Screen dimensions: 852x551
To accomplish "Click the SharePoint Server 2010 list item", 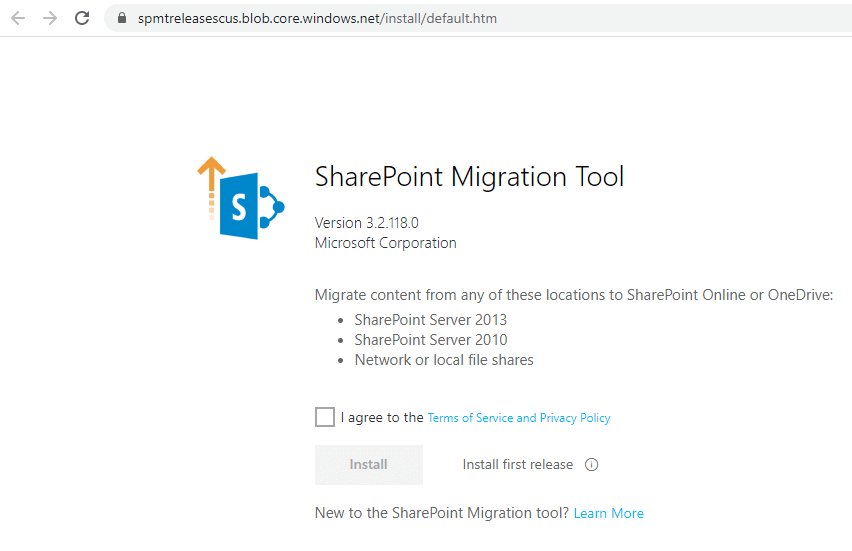I will point(431,340).
